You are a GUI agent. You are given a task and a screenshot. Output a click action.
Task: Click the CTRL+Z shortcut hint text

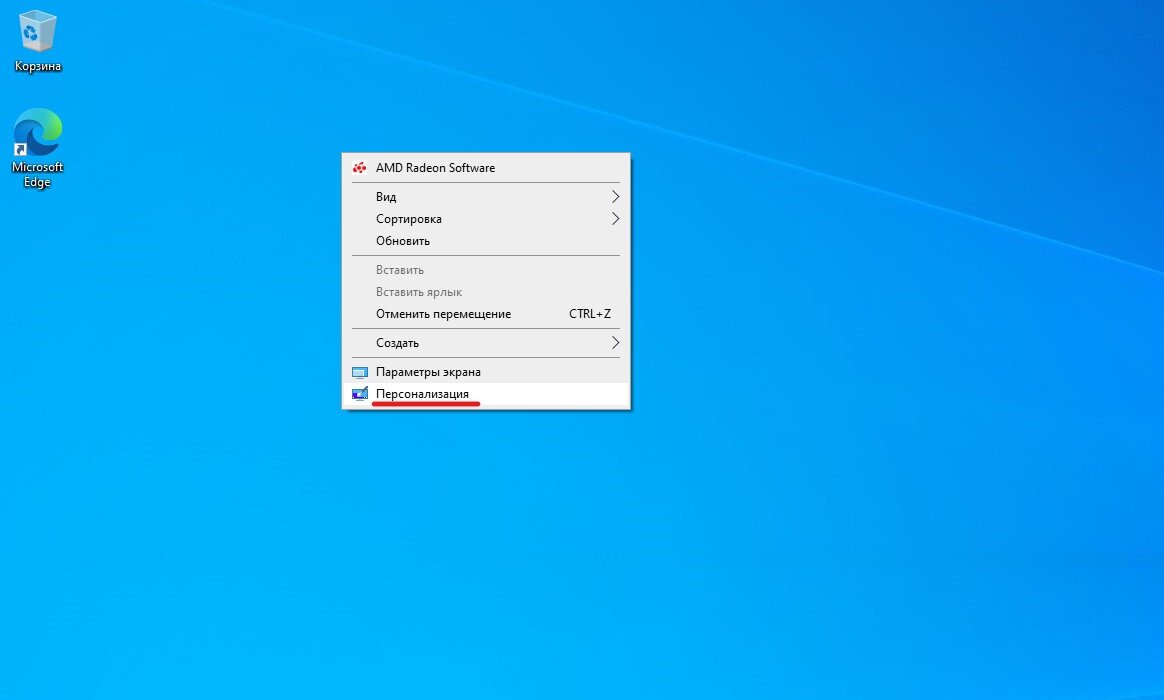click(x=589, y=314)
